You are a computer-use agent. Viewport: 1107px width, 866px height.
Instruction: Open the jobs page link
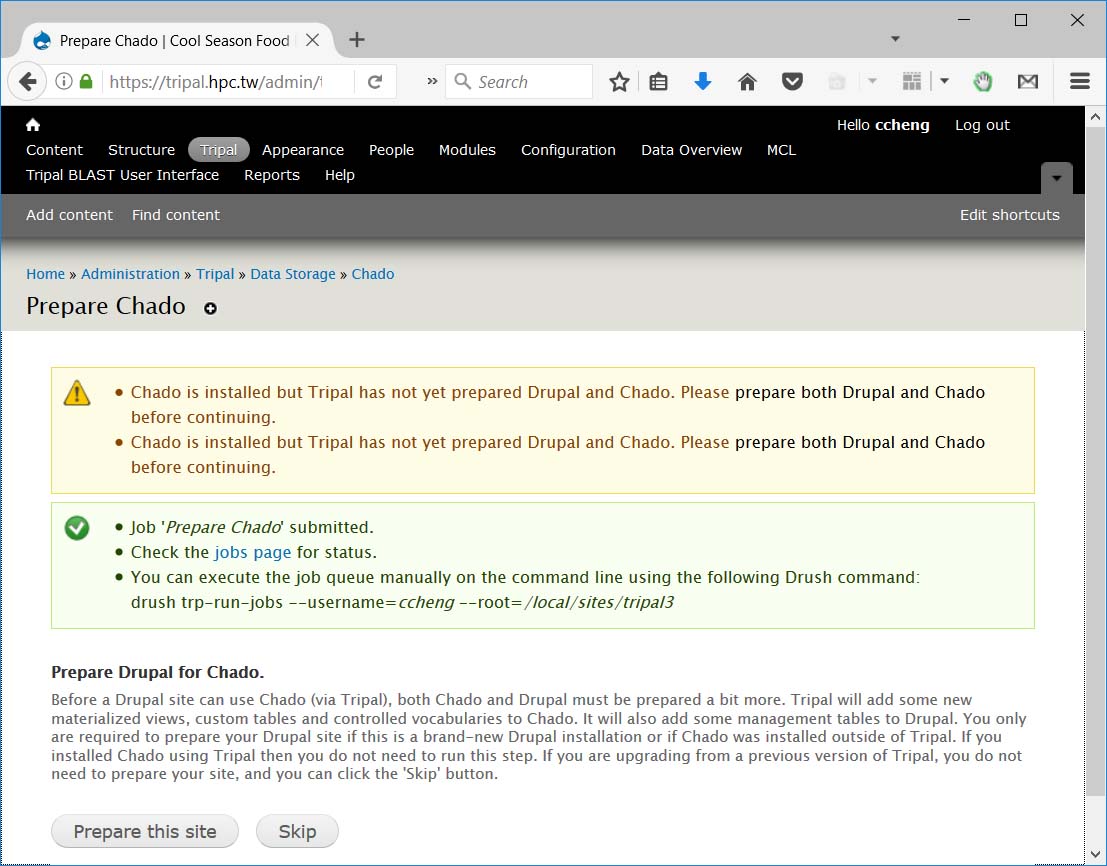(x=253, y=552)
